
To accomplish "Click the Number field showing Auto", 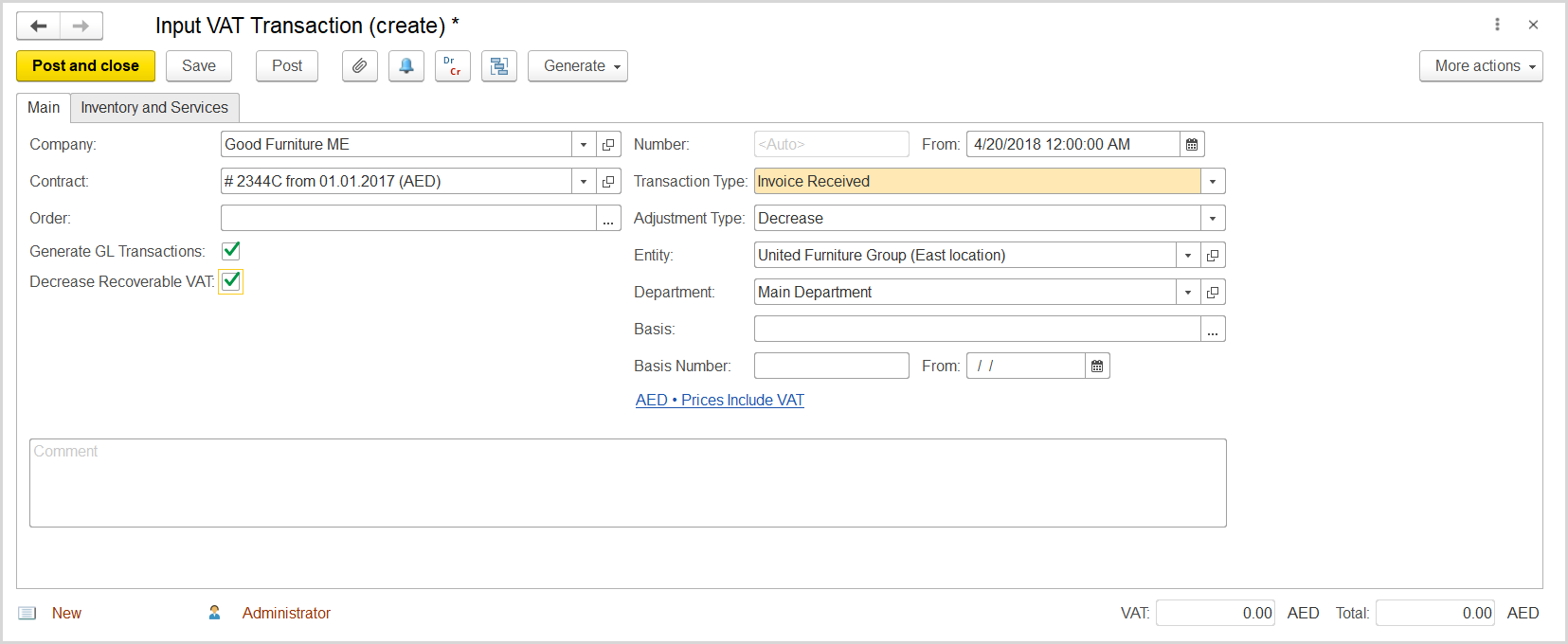I will 831,144.
